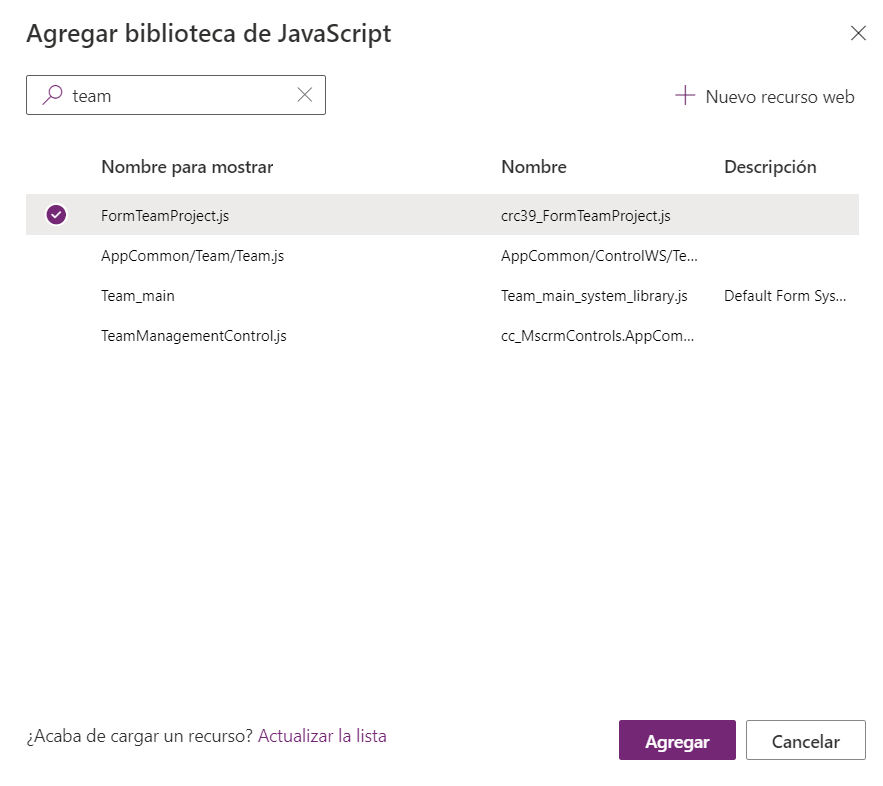This screenshot has width=883, height=786.
Task: Choose the TeamManagementControl.js entry
Action: coord(194,336)
